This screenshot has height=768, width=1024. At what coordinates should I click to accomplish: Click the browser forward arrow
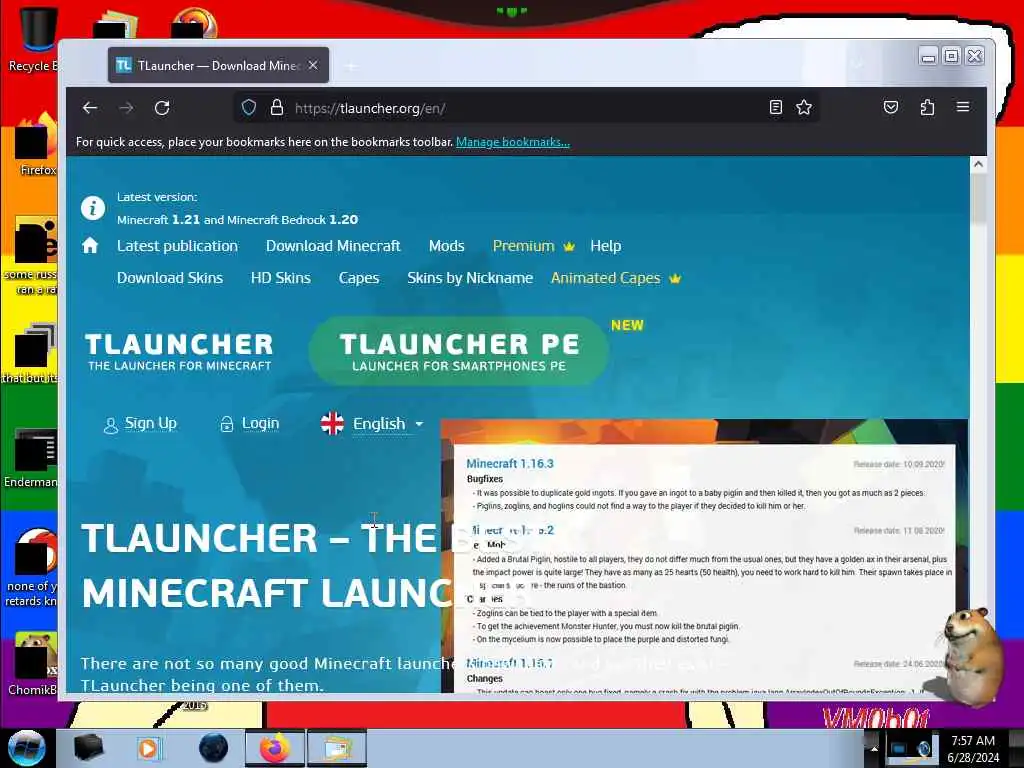tap(126, 108)
